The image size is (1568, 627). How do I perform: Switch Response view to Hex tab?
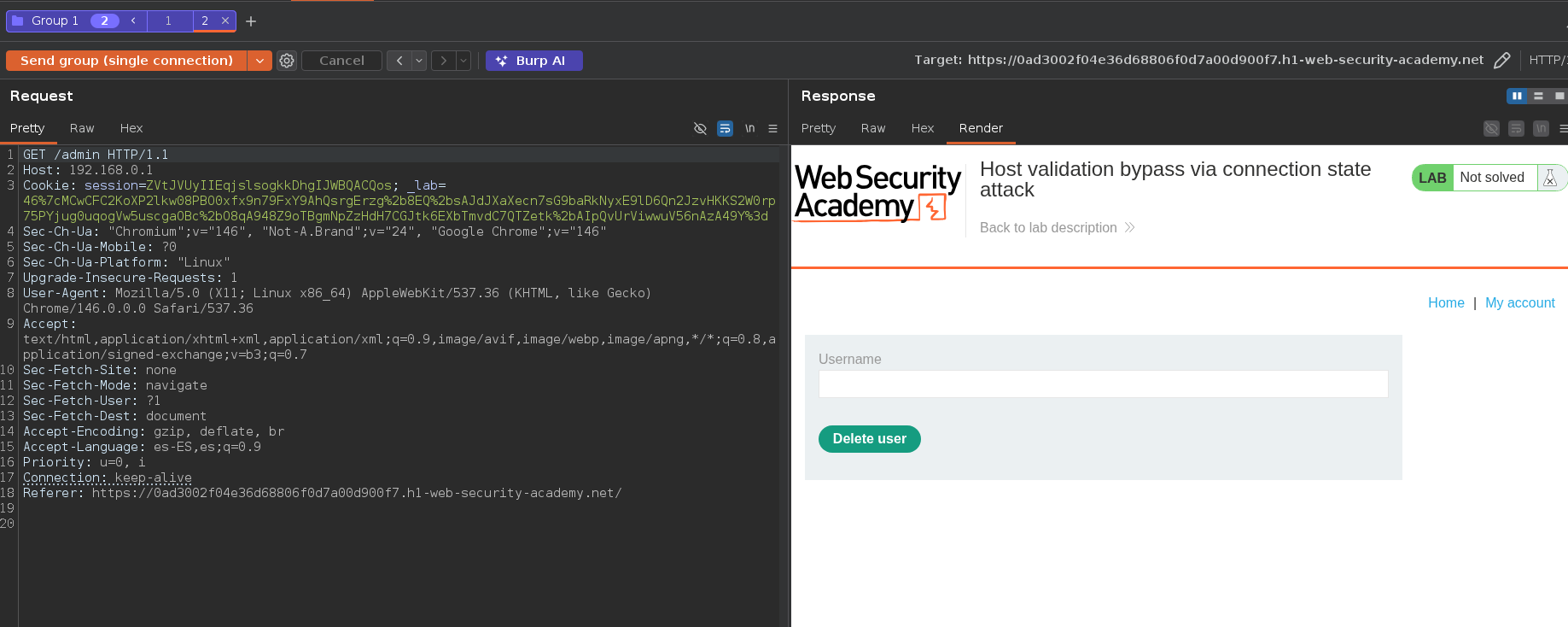(x=922, y=128)
